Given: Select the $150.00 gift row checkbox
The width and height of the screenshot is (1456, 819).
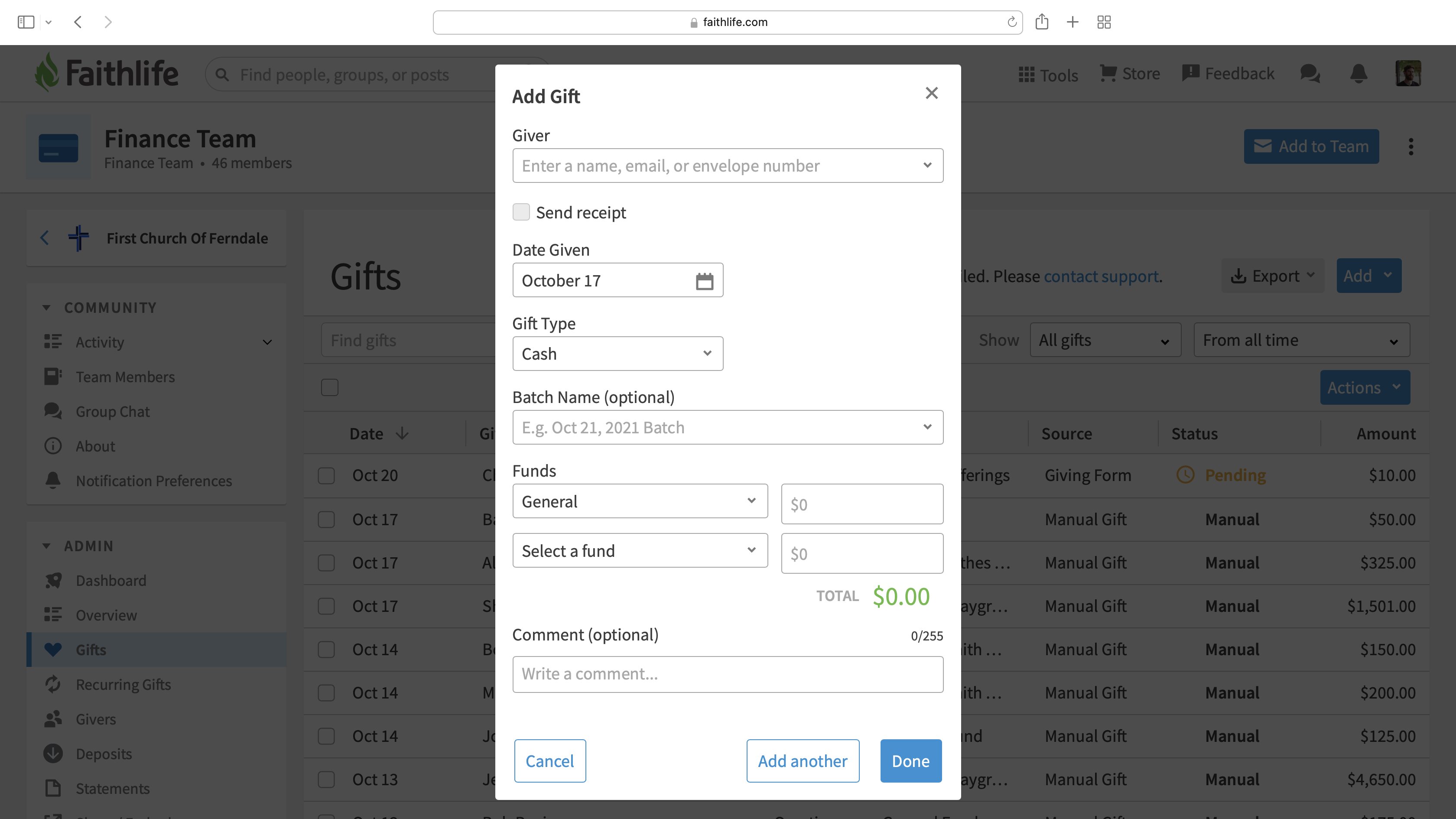Looking at the screenshot, I should tap(326, 650).
